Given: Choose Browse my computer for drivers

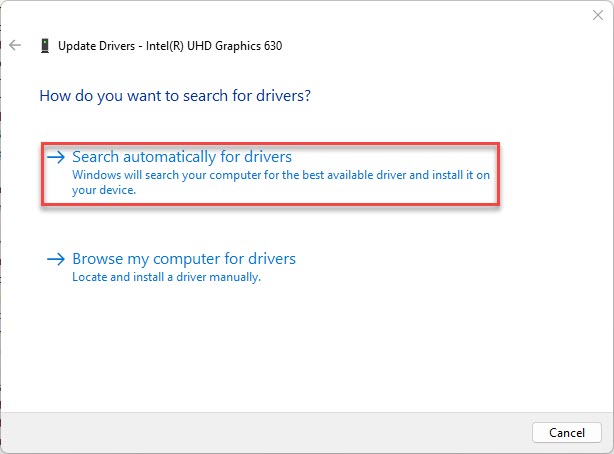Looking at the screenshot, I should pyautogui.click(x=184, y=259).
